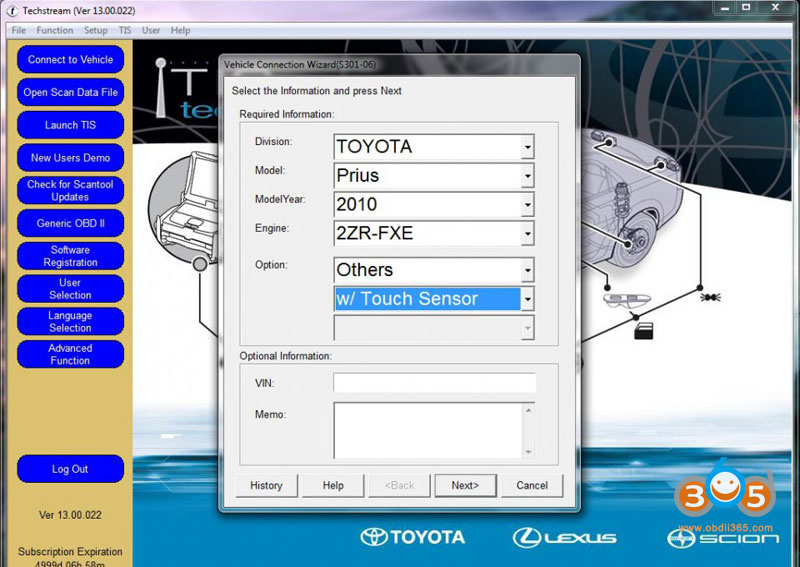Open the TIS menu

[x=125, y=30]
